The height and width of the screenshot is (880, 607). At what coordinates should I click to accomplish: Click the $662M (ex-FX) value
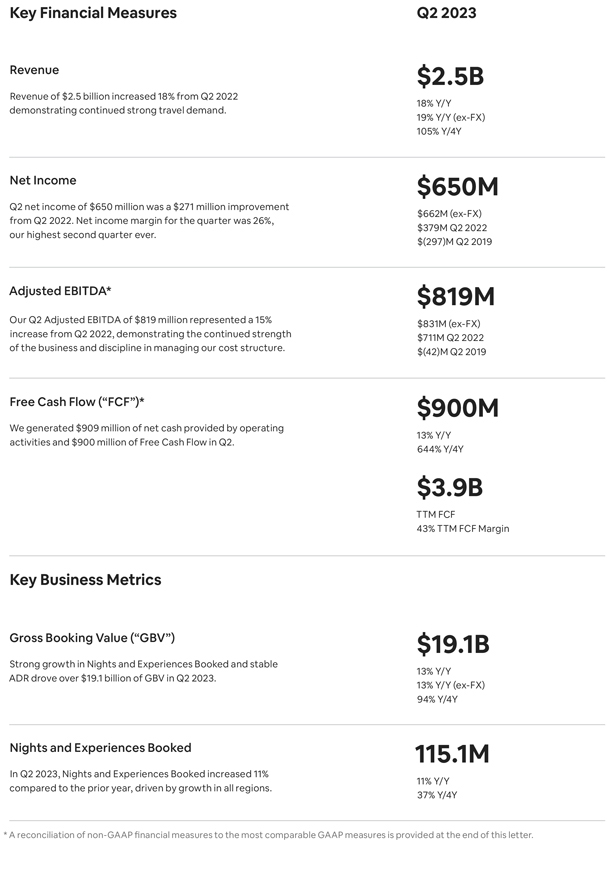[x=449, y=213]
